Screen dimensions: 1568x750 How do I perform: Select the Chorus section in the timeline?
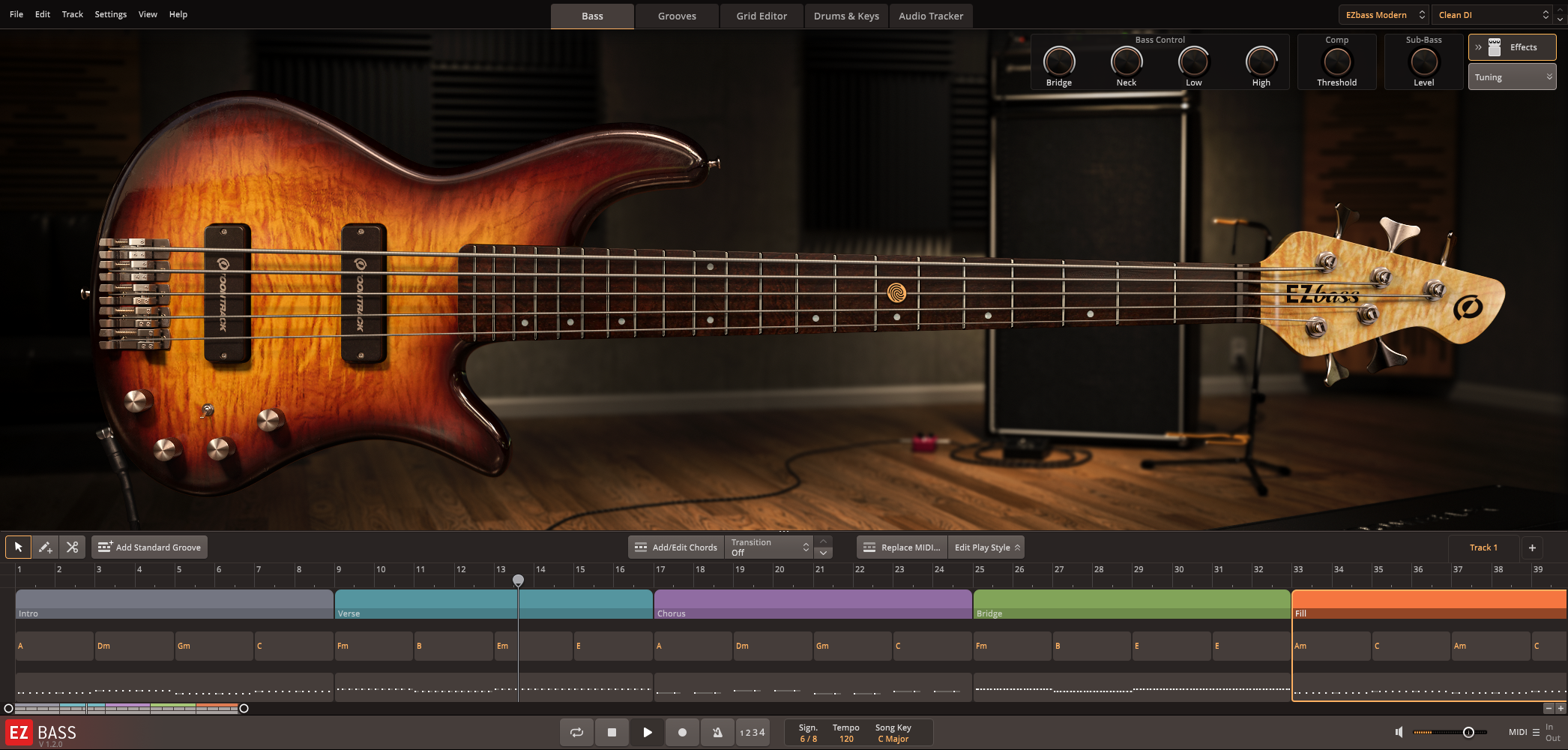pyautogui.click(x=812, y=604)
